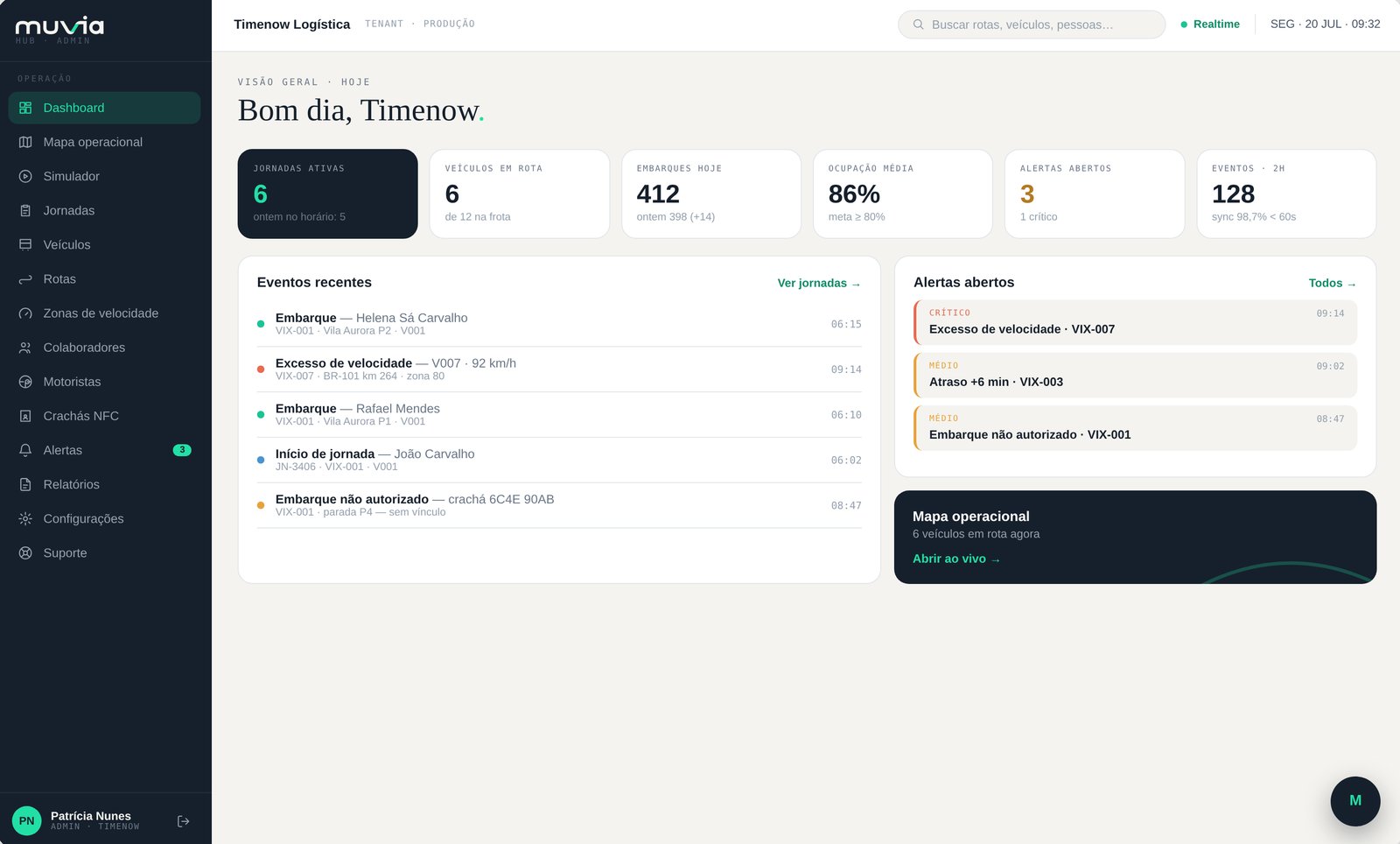Screen dimensions: 1400x844
Task: Open alert Embarque não autorizado VIX-001
Action: 1135,427
